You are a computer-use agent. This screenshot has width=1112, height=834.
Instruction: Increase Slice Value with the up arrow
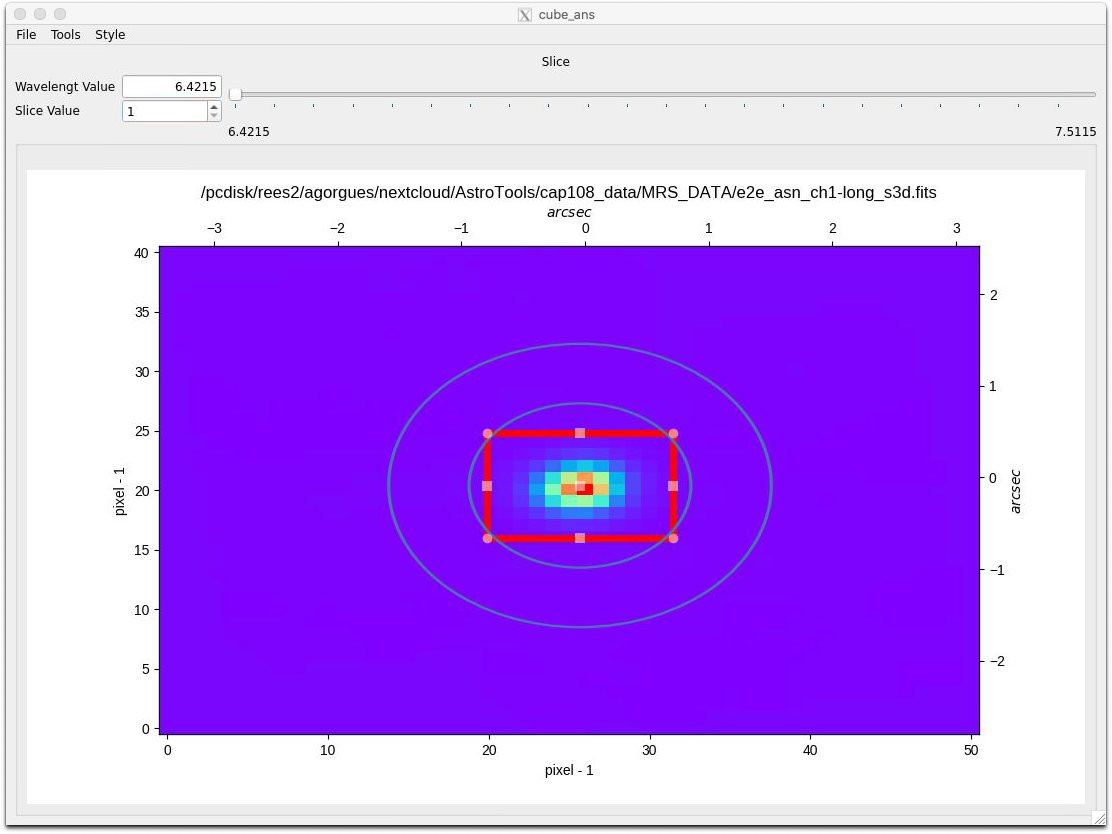[214, 106]
